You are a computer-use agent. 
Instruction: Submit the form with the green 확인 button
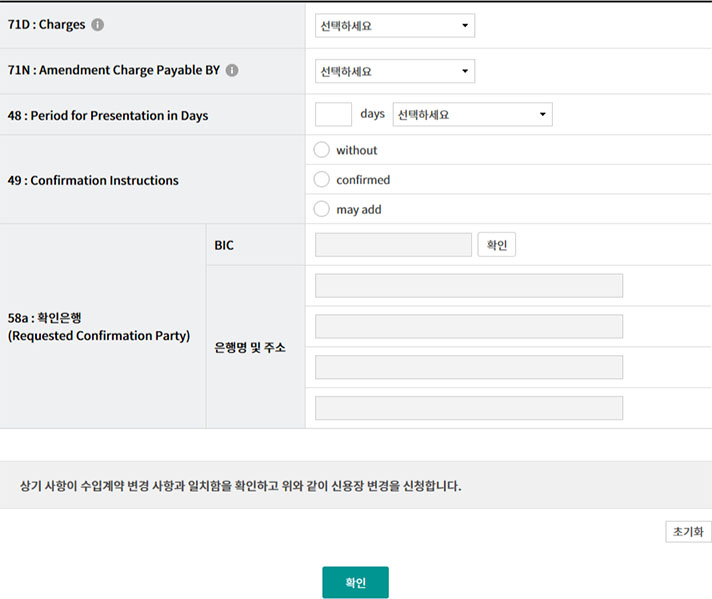[355, 582]
